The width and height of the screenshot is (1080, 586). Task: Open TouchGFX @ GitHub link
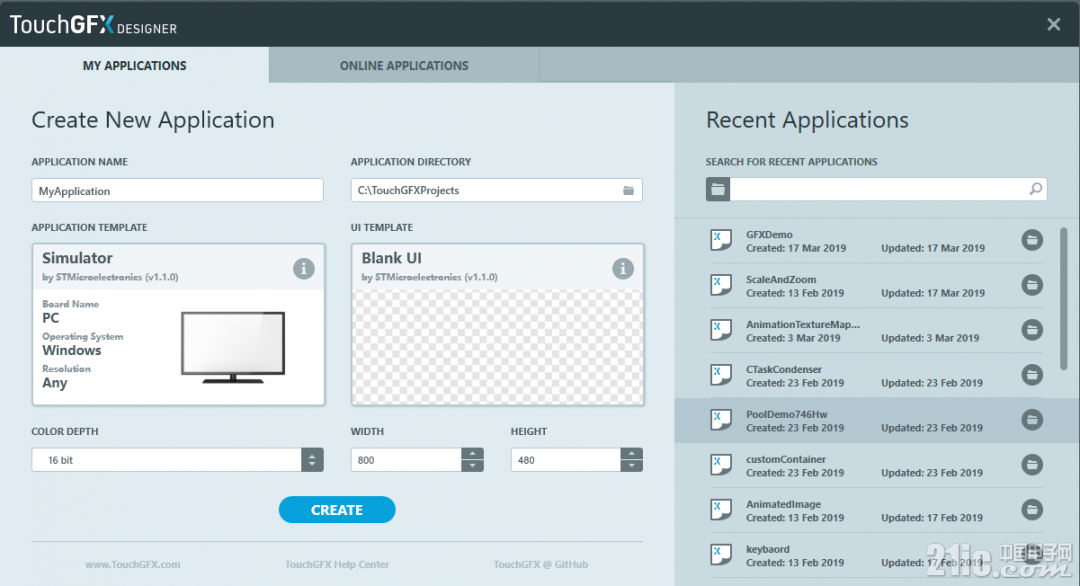point(541,565)
